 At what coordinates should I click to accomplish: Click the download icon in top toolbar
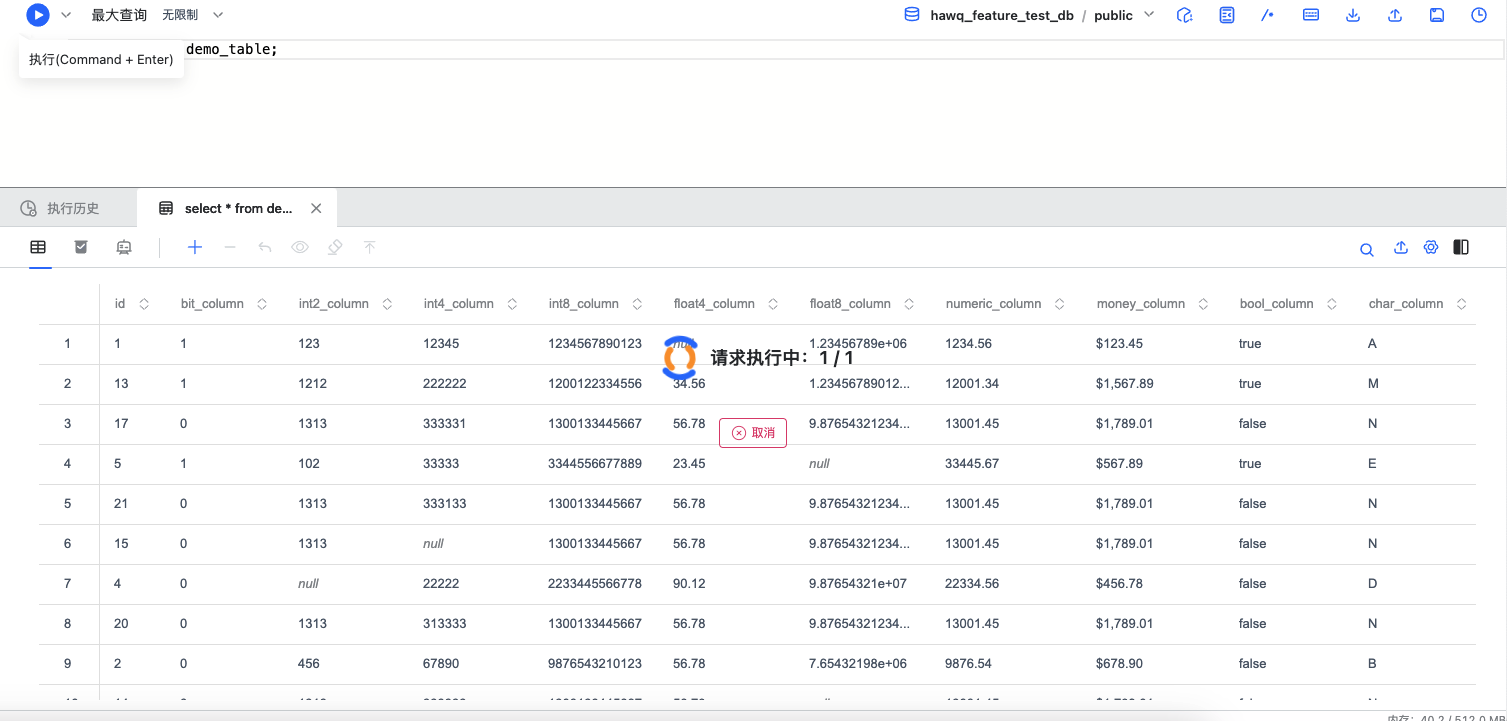tap(1353, 15)
